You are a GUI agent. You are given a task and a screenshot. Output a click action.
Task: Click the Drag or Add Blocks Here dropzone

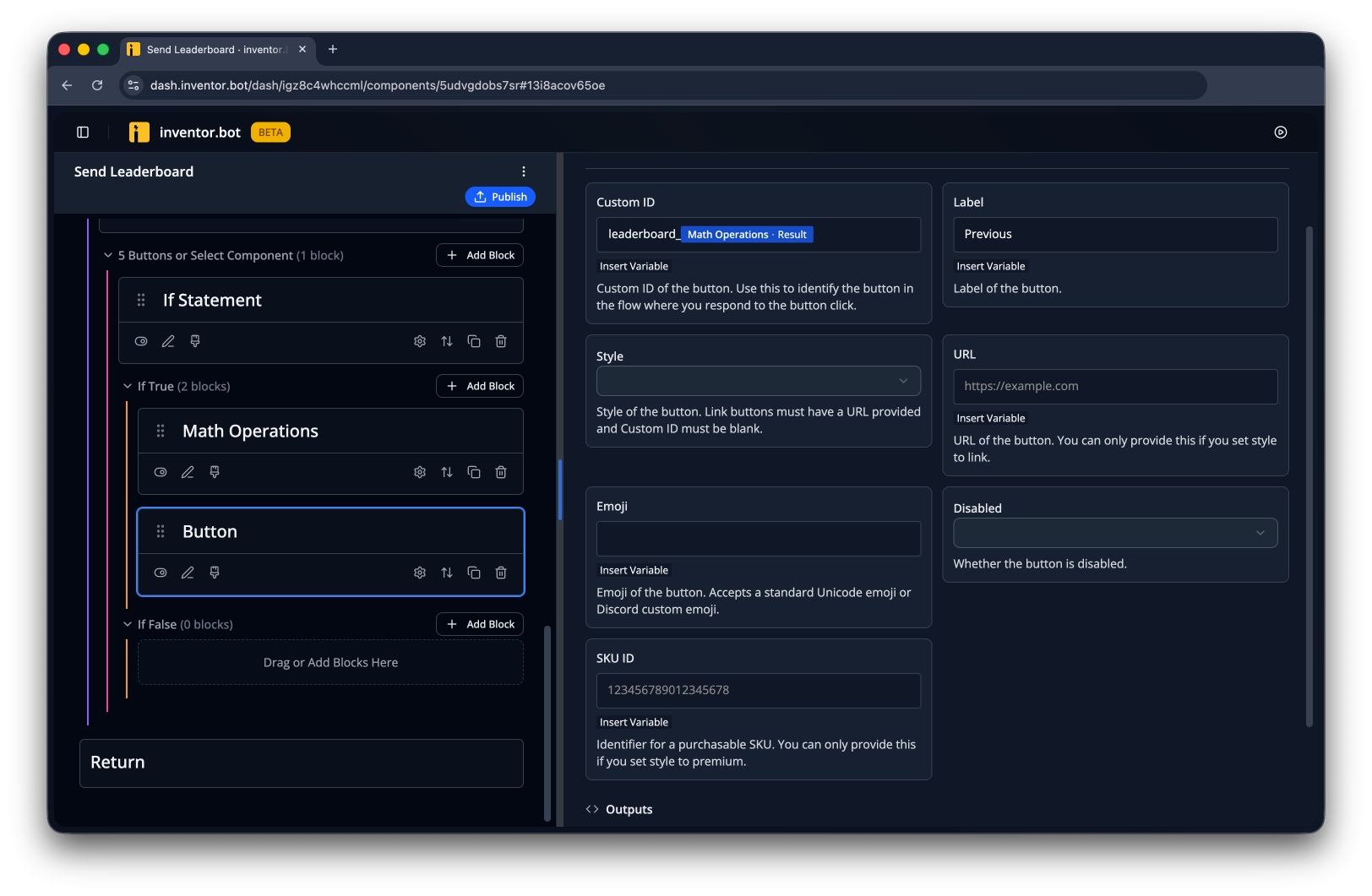click(330, 663)
